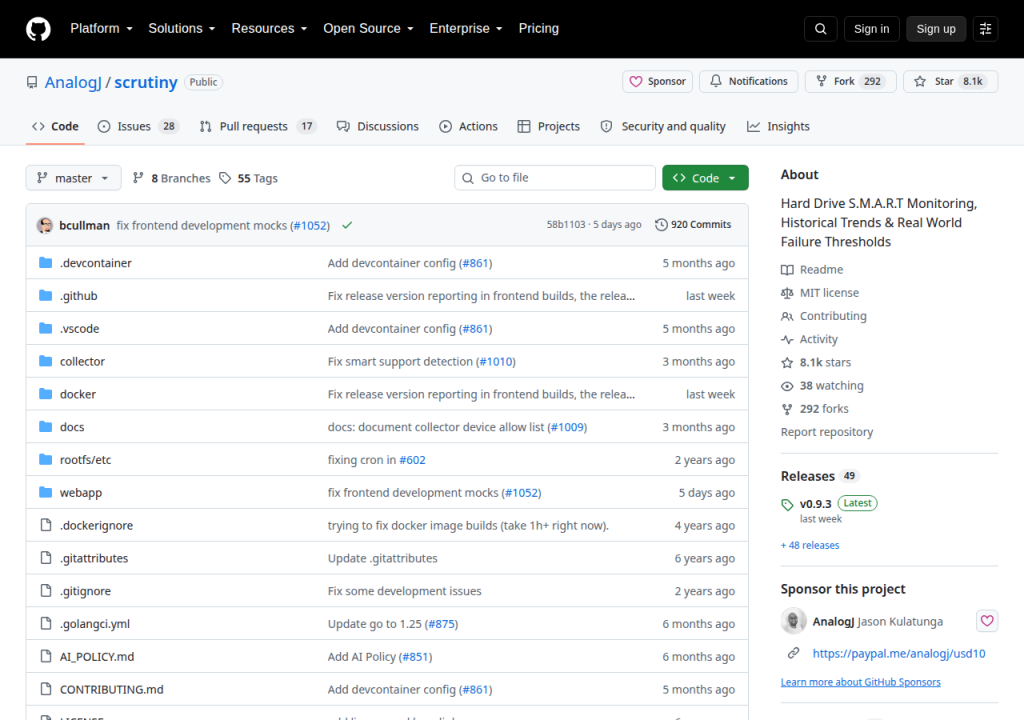Open Learn more about GitHub Sponsors

tap(860, 682)
